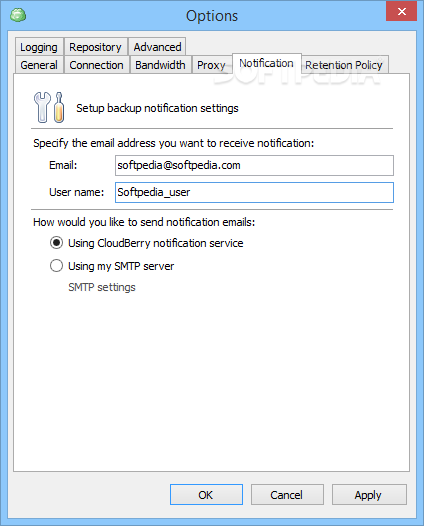Focus the User name input field
The image size is (424, 526).
(254, 192)
